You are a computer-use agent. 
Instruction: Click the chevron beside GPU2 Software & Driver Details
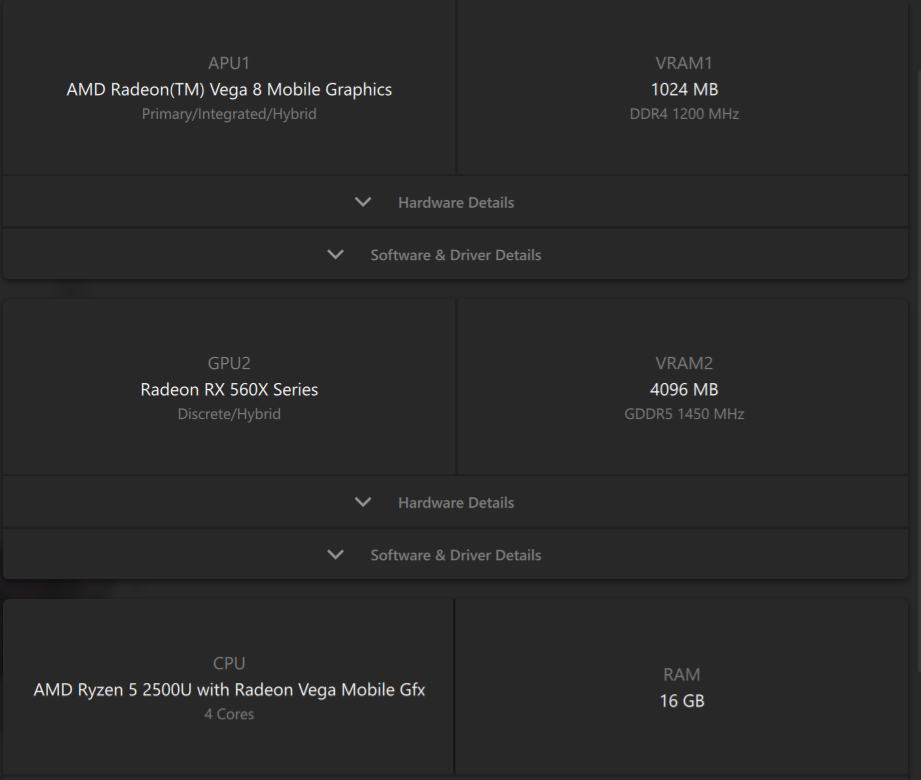click(x=336, y=555)
